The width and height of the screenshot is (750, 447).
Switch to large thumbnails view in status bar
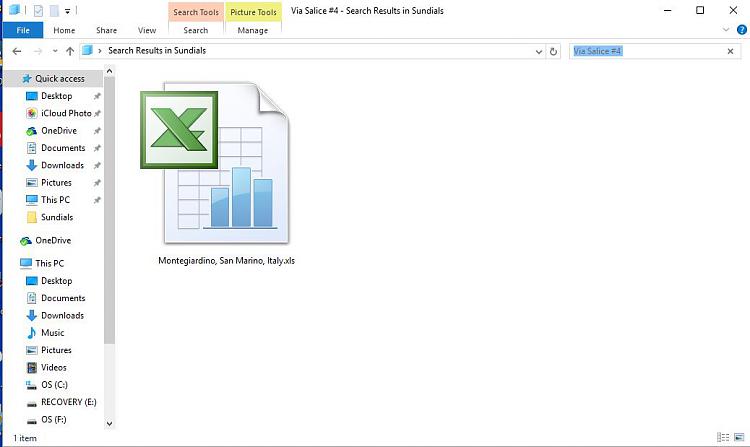click(739, 437)
